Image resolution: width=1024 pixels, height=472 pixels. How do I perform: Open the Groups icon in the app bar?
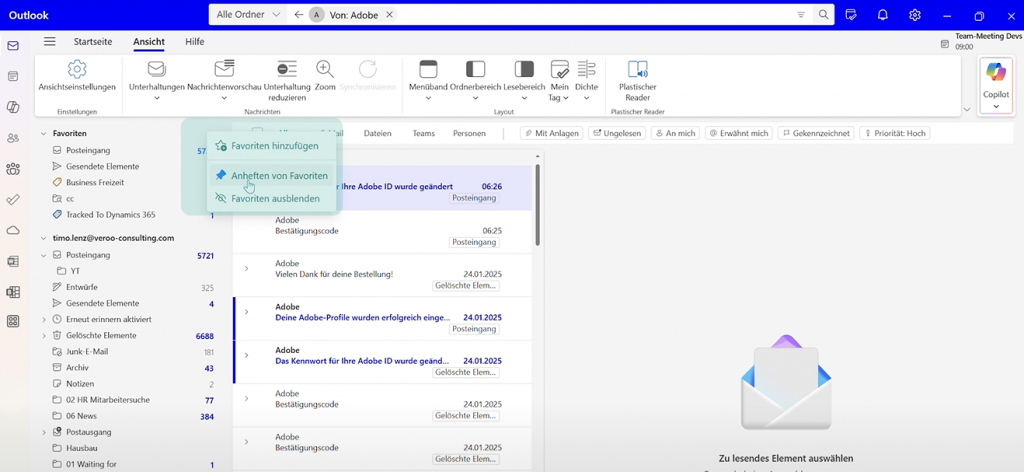click(13, 169)
